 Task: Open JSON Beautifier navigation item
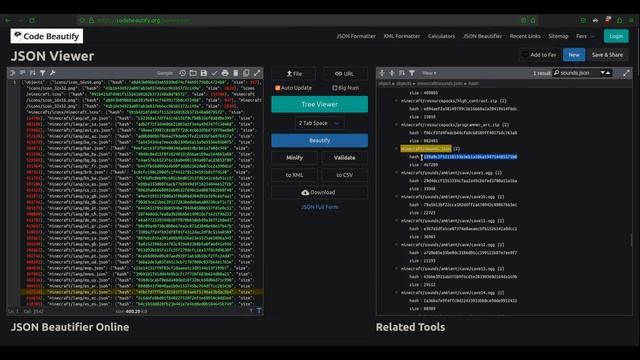point(482,36)
